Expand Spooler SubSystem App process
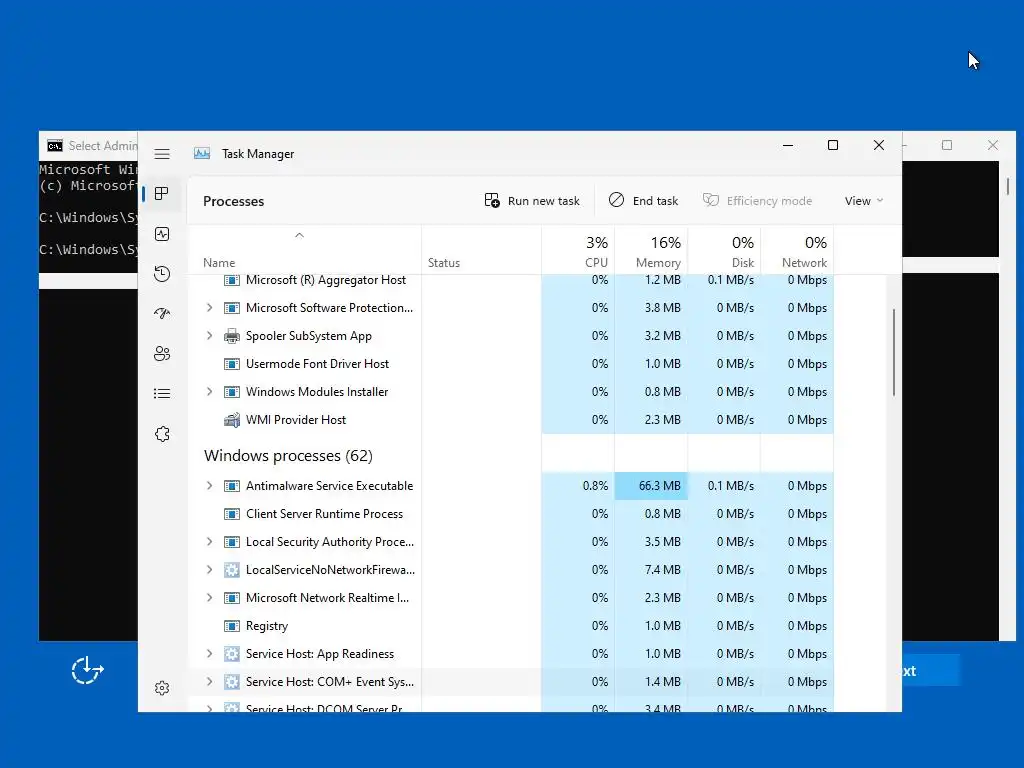The height and width of the screenshot is (768, 1024). point(209,336)
